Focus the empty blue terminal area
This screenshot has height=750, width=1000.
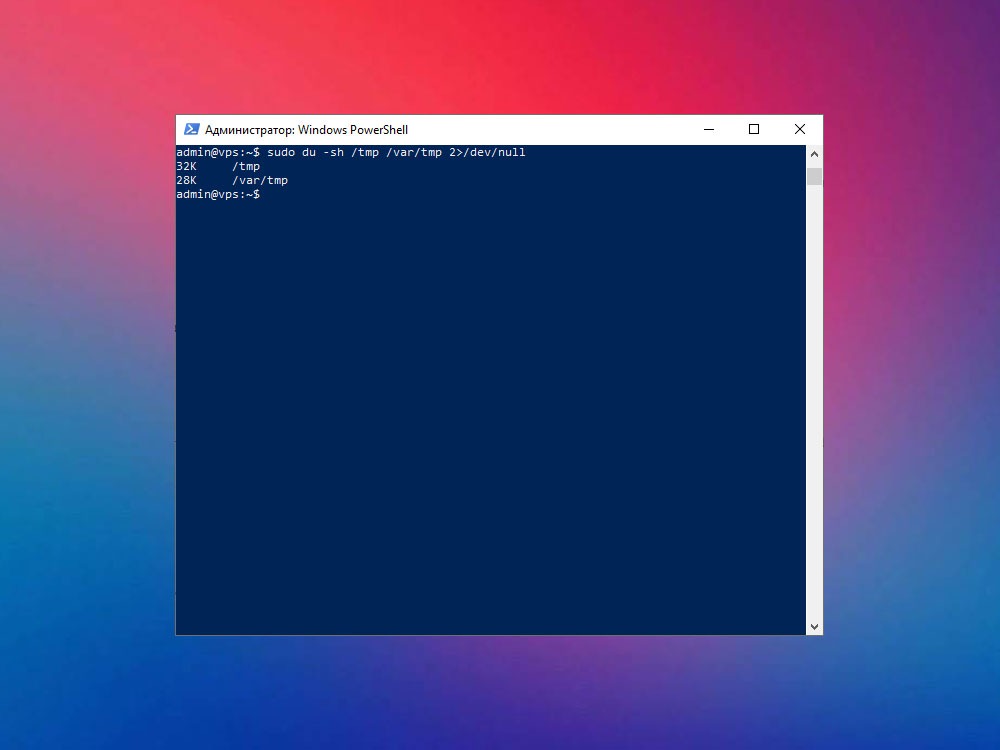pos(491,415)
